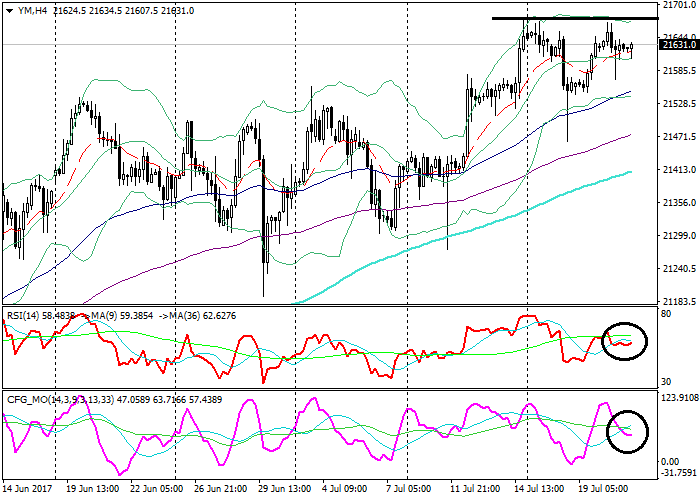700x500 pixels.
Task: Click the 11 Jul 21:00 time label
Action: pyautogui.click(x=476, y=488)
